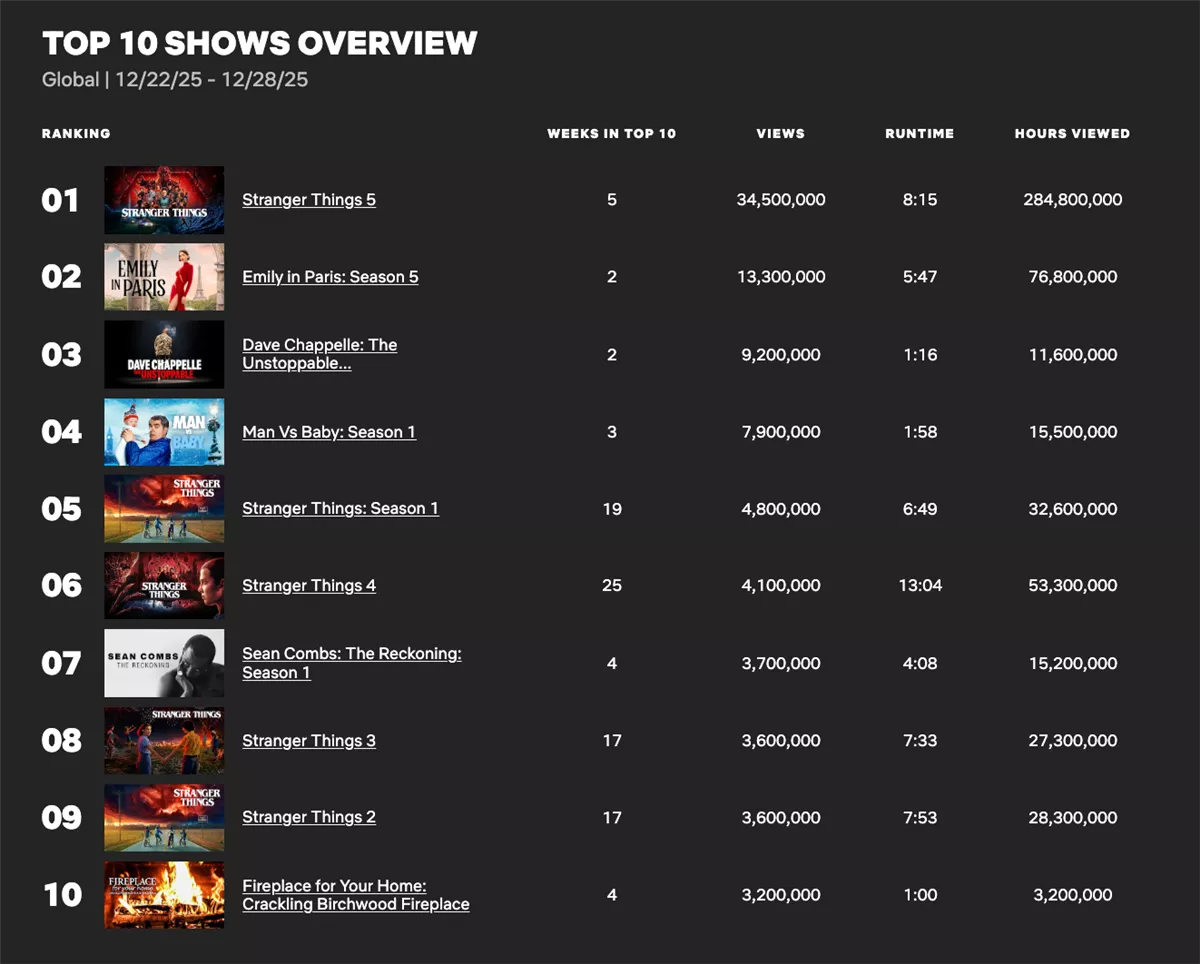Click the Views column header
The height and width of the screenshot is (964, 1200).
780,133
